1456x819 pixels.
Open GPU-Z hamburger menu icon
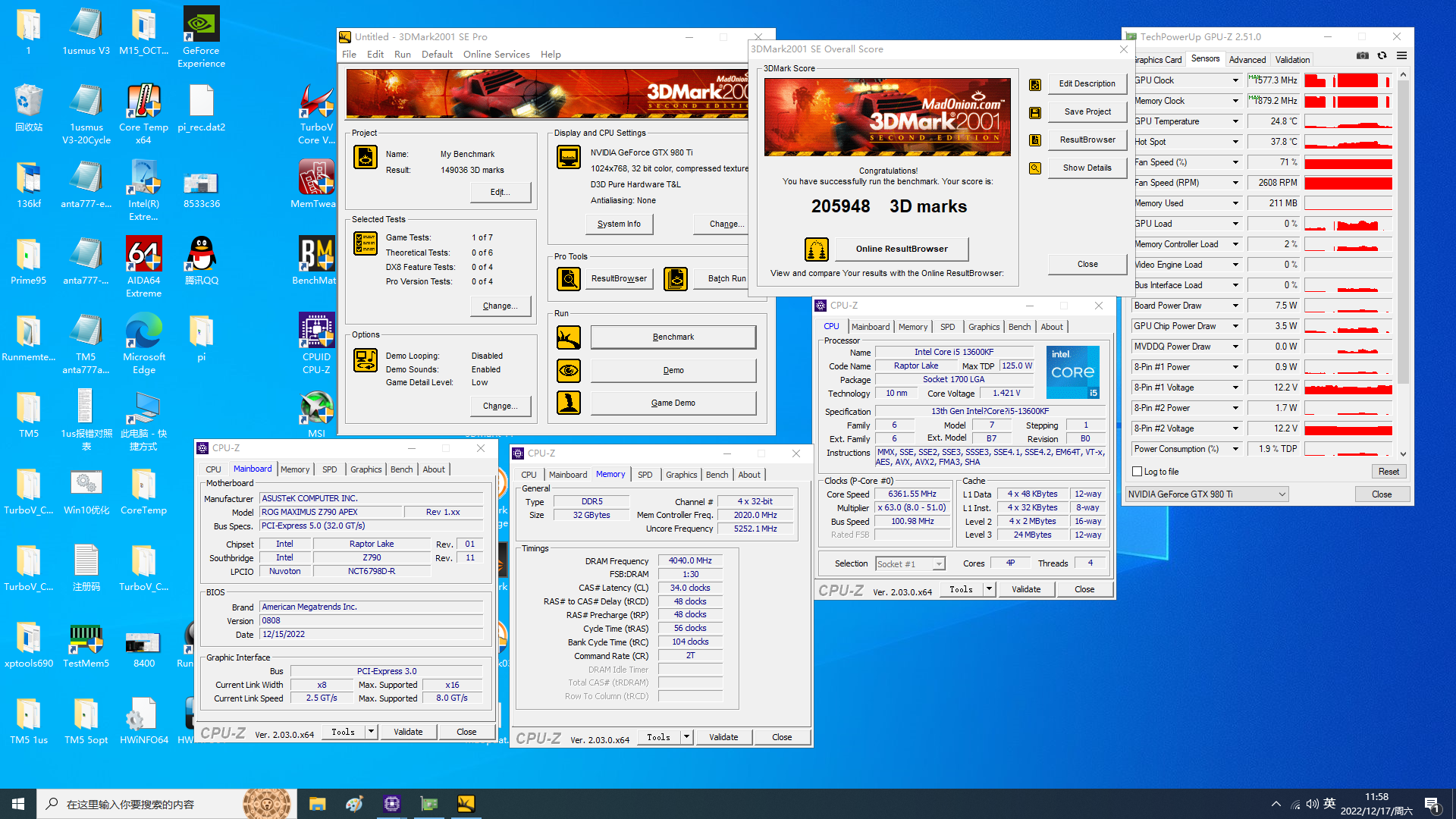[1401, 56]
